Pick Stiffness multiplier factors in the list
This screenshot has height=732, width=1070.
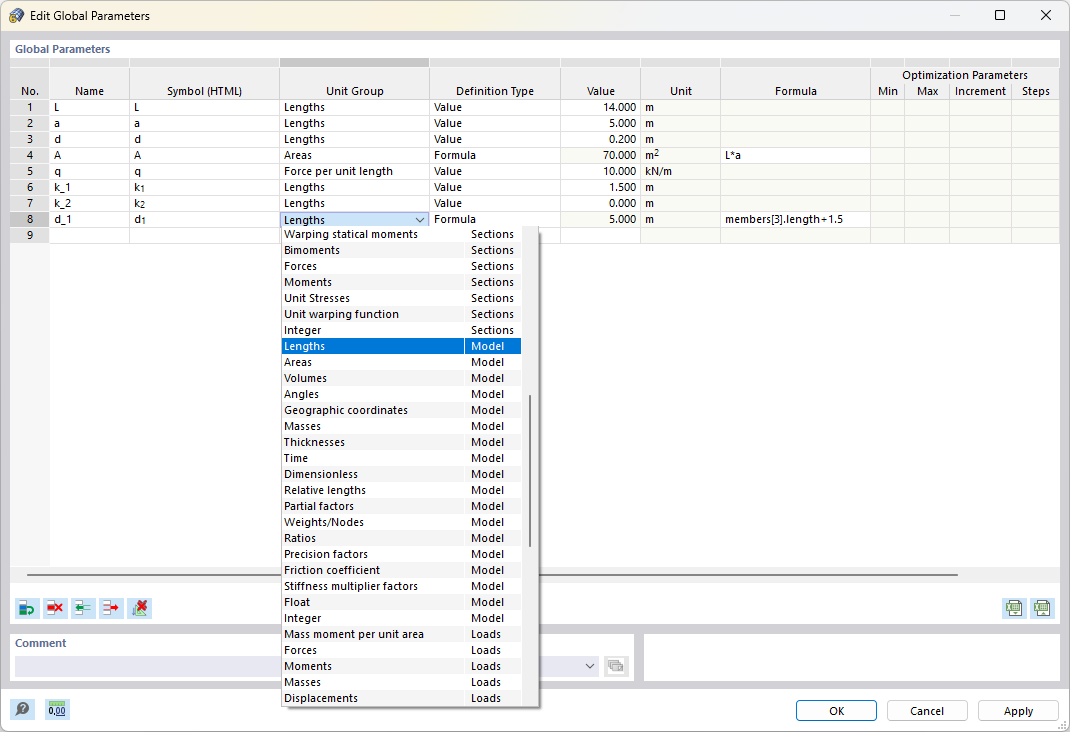pos(401,586)
